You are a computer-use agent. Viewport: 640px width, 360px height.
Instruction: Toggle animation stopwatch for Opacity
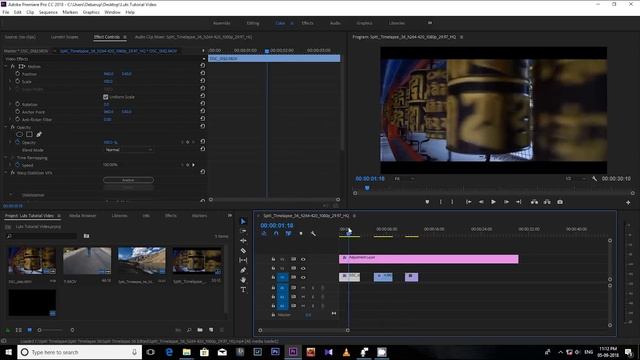(x=18, y=142)
